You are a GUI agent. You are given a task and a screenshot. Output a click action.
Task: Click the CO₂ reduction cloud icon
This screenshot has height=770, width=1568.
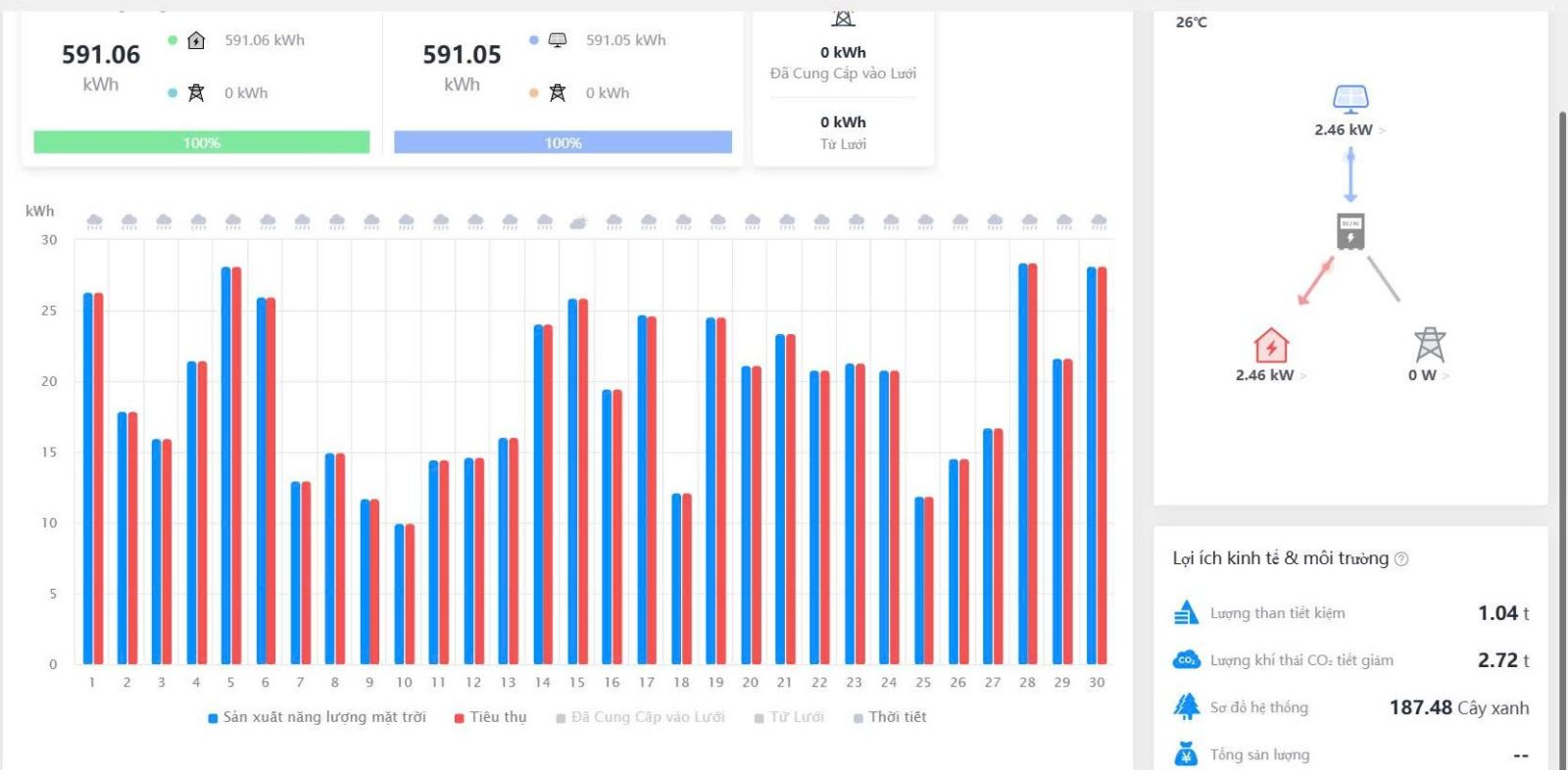1186,660
